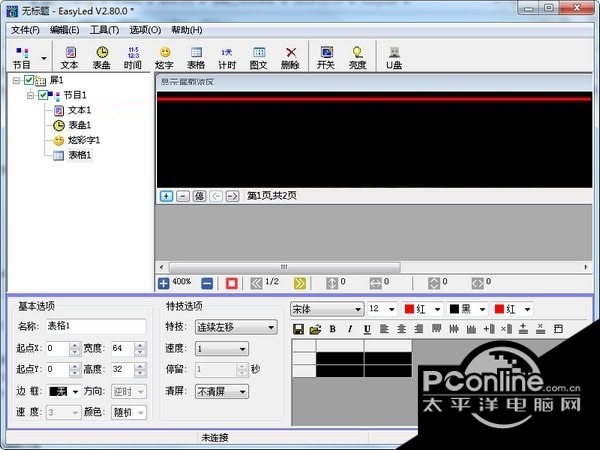Toggle bold B formatting
Viewport: 600px width, 450px height.
pos(333,329)
